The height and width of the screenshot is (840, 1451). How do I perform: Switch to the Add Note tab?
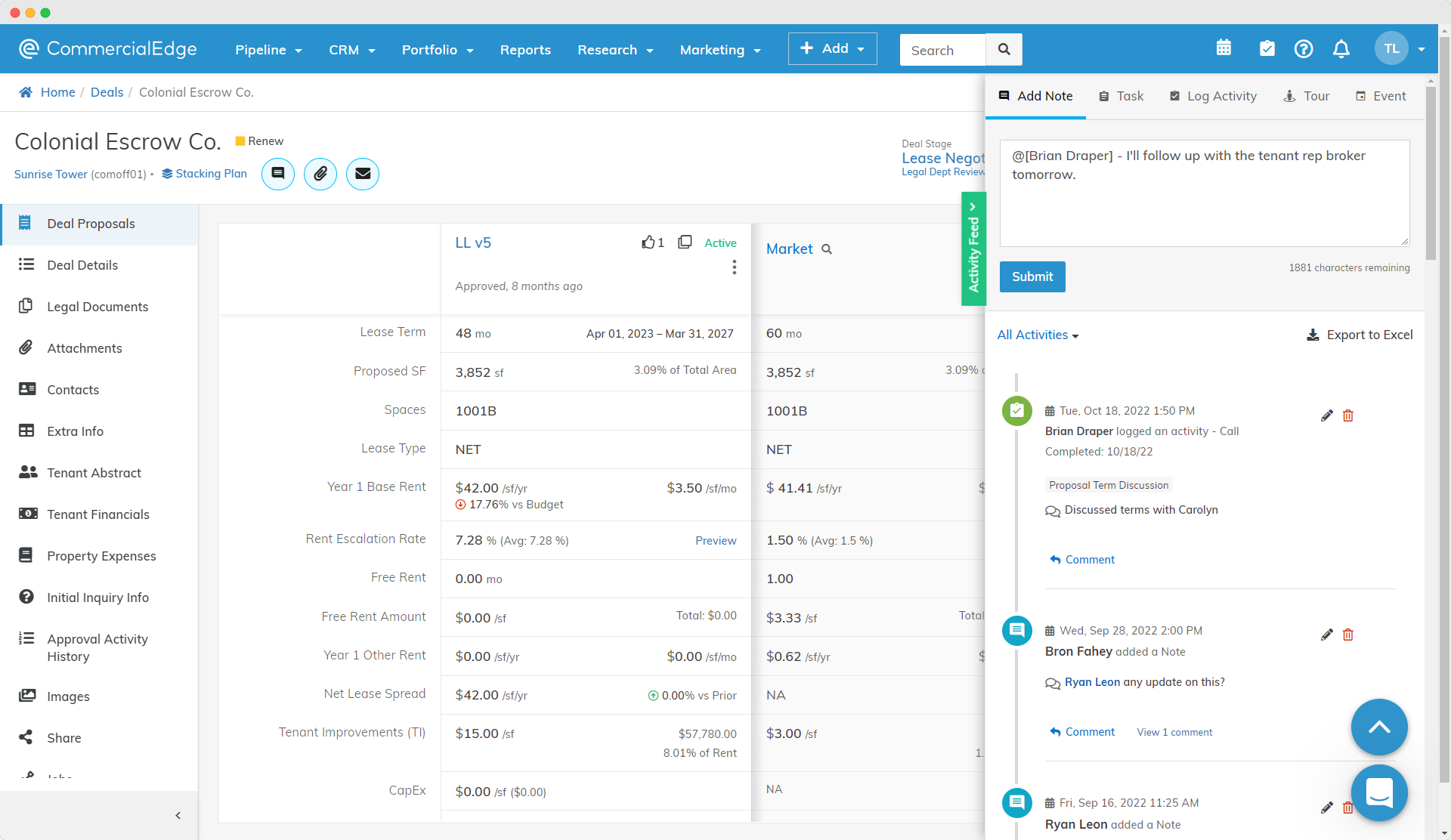1035,96
